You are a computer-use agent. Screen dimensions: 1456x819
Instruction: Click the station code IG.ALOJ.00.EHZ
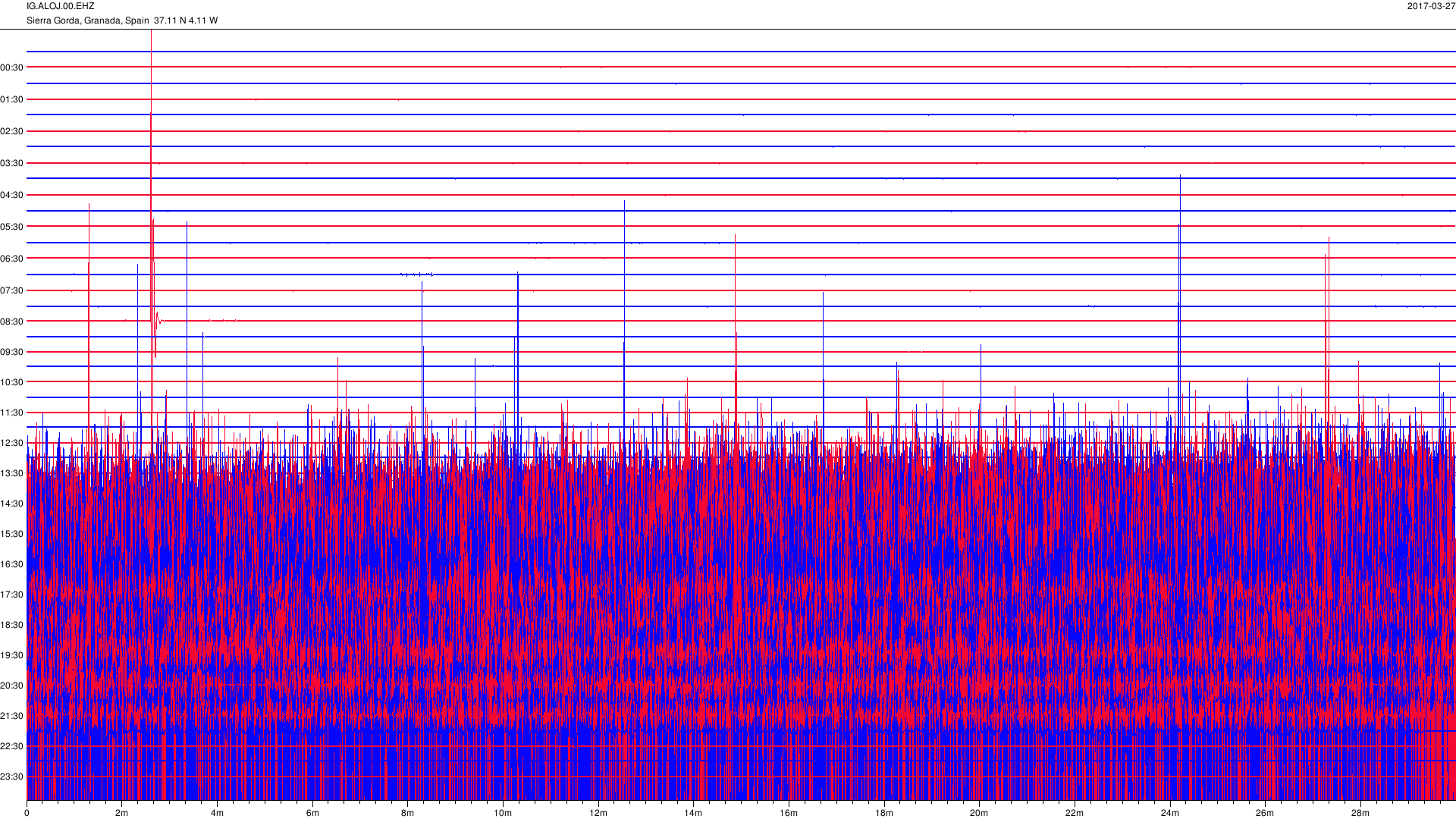(61, 6)
